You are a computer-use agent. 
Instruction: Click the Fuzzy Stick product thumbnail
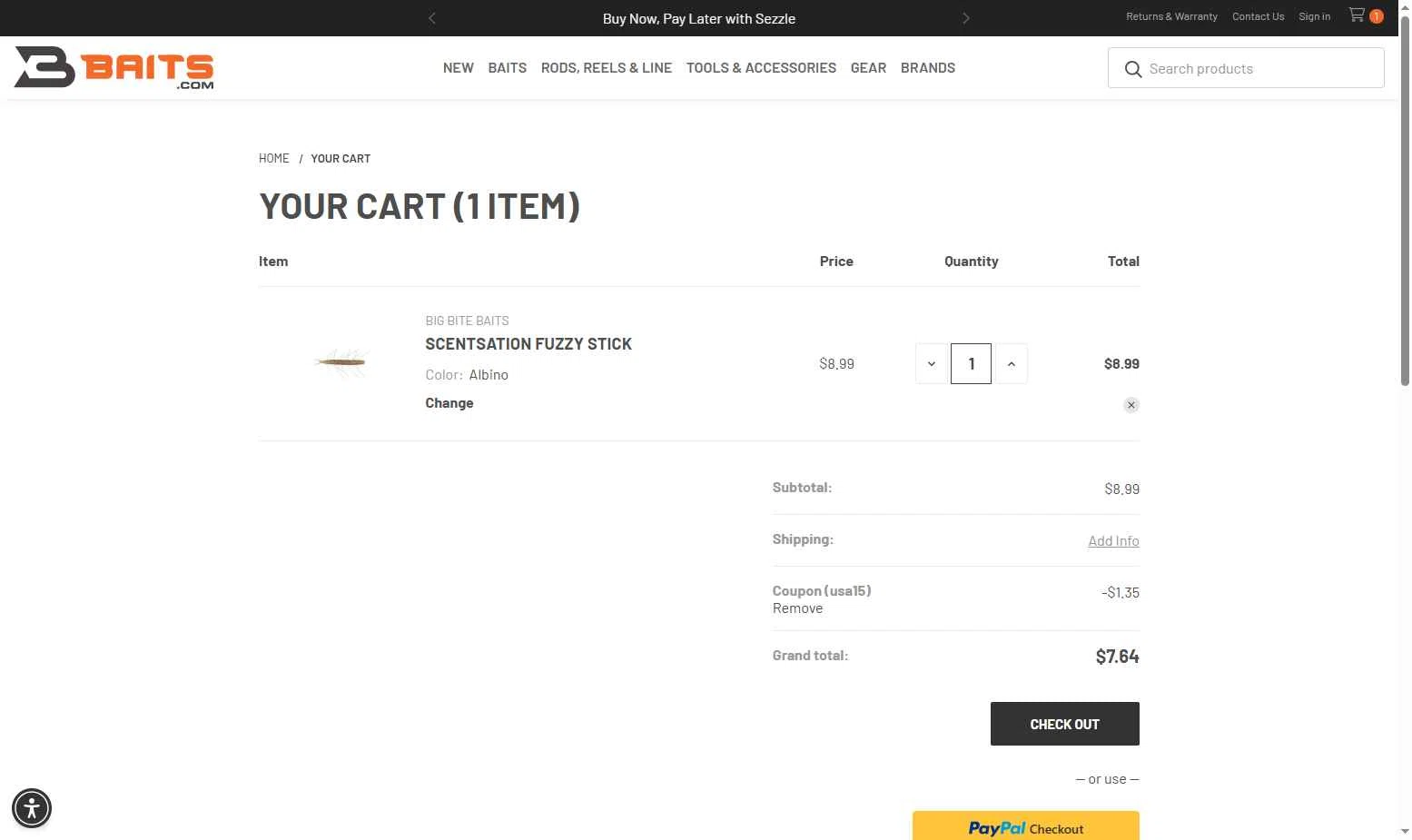pyautogui.click(x=341, y=362)
